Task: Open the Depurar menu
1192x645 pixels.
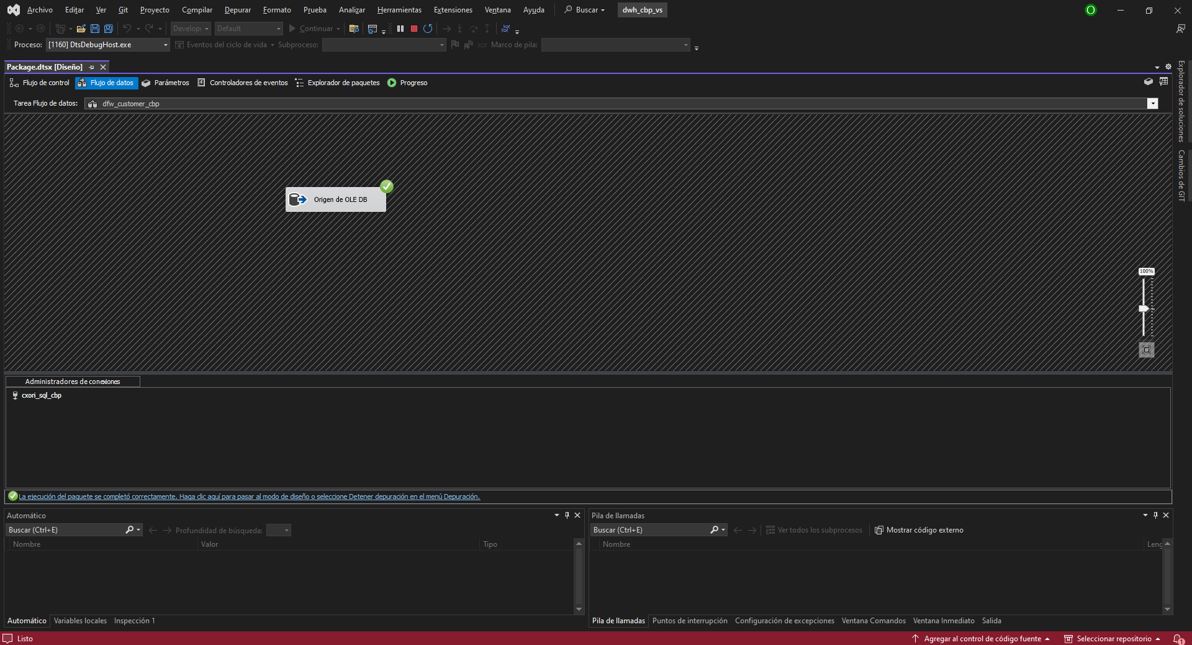Action: (x=237, y=10)
